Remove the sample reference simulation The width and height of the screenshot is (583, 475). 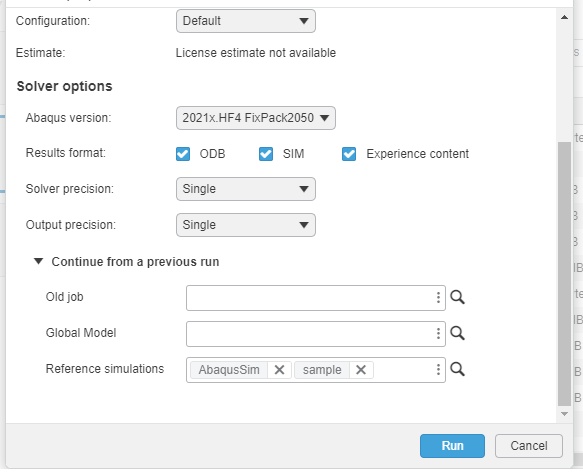pyautogui.click(x=361, y=370)
